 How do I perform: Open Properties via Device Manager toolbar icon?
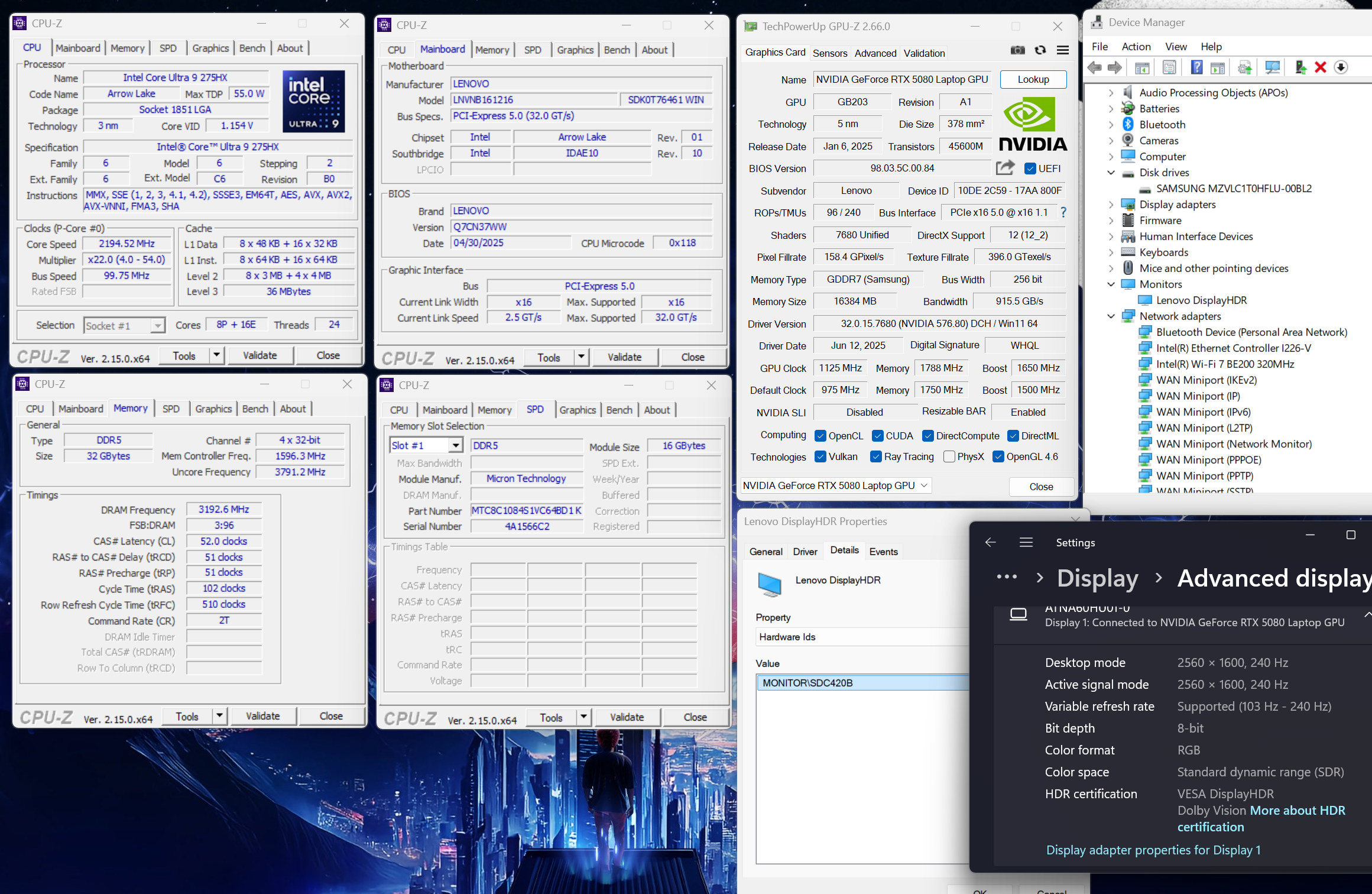1169,68
